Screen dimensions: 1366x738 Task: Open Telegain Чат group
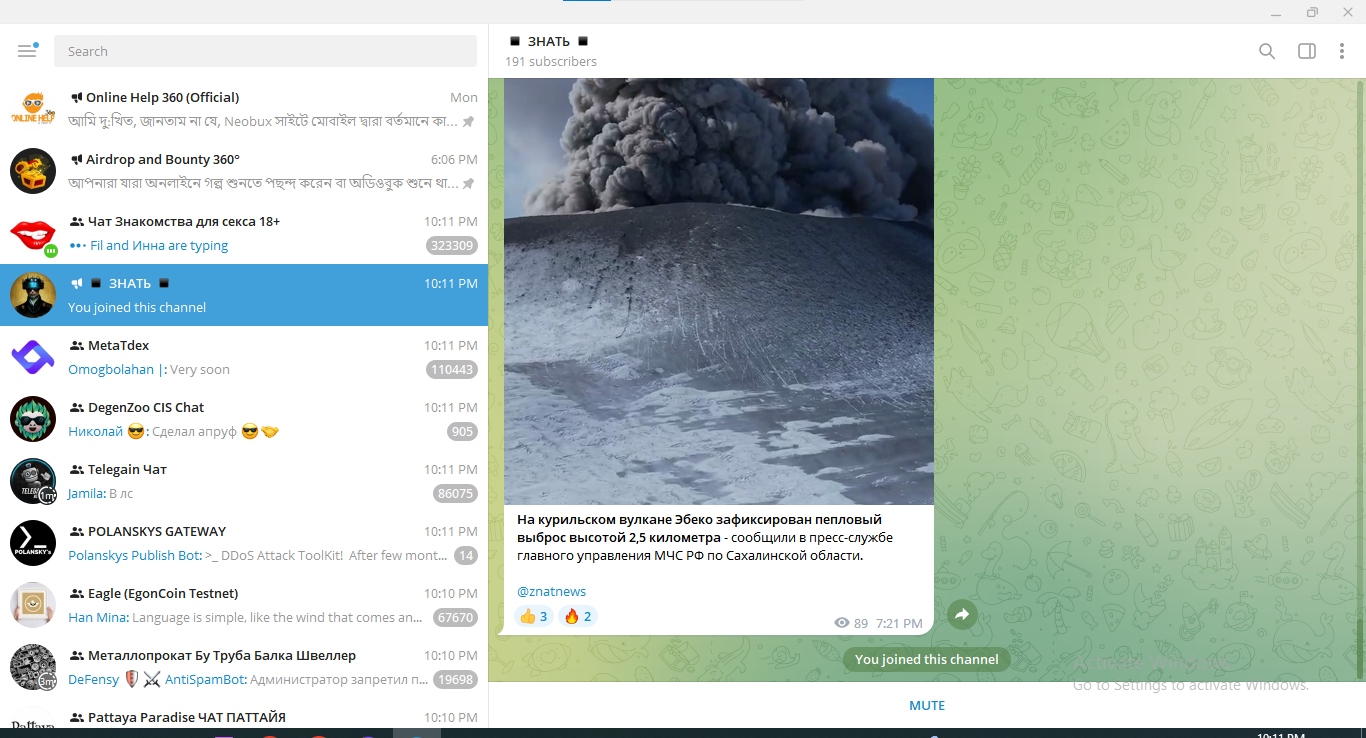click(x=244, y=481)
